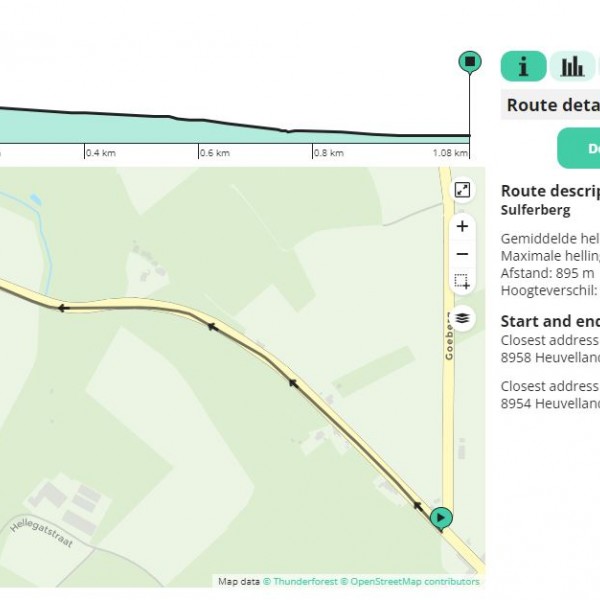Click the Goeberg road label on map

[449, 333]
